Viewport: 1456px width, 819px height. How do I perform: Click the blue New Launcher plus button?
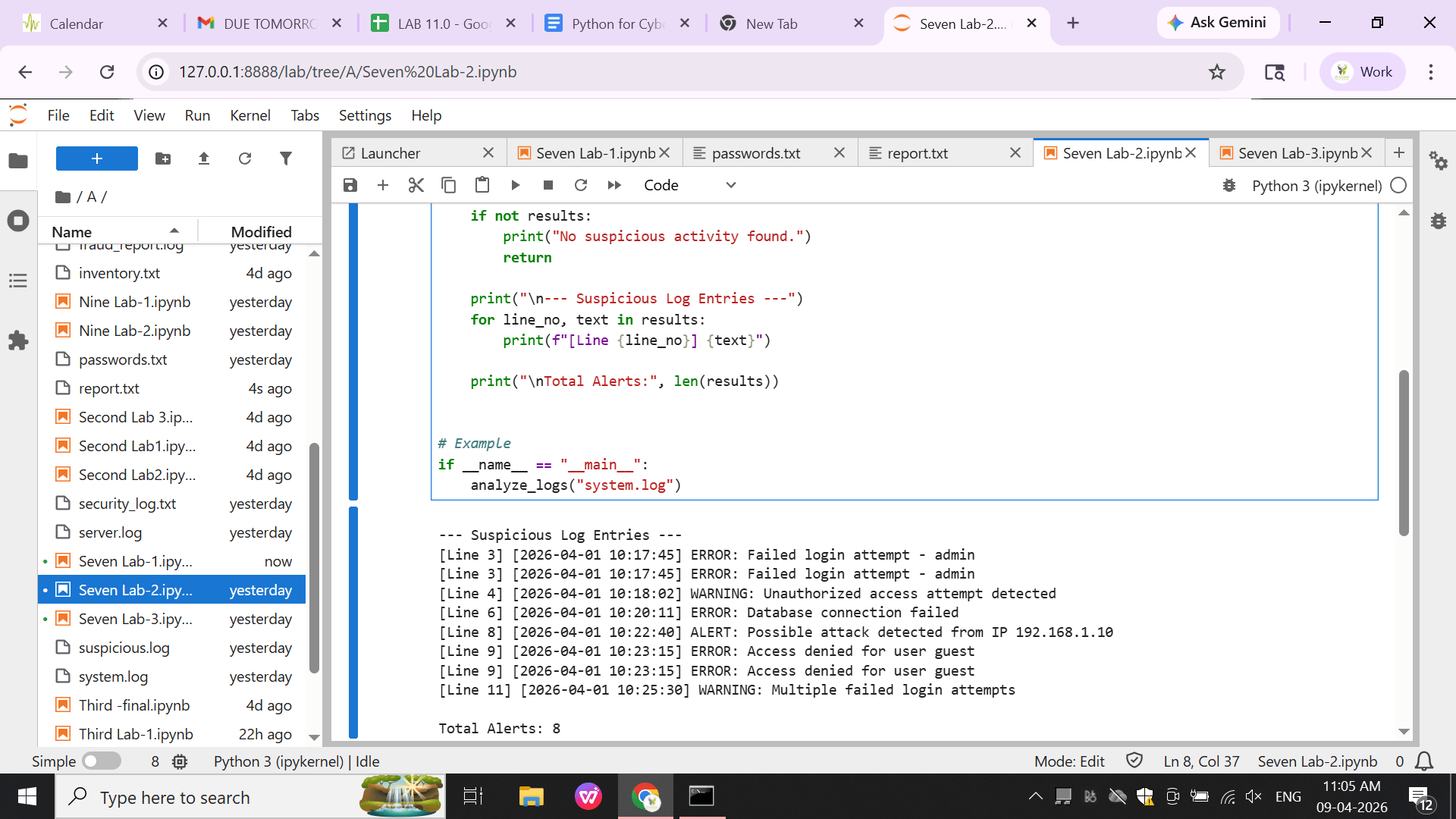click(x=97, y=158)
